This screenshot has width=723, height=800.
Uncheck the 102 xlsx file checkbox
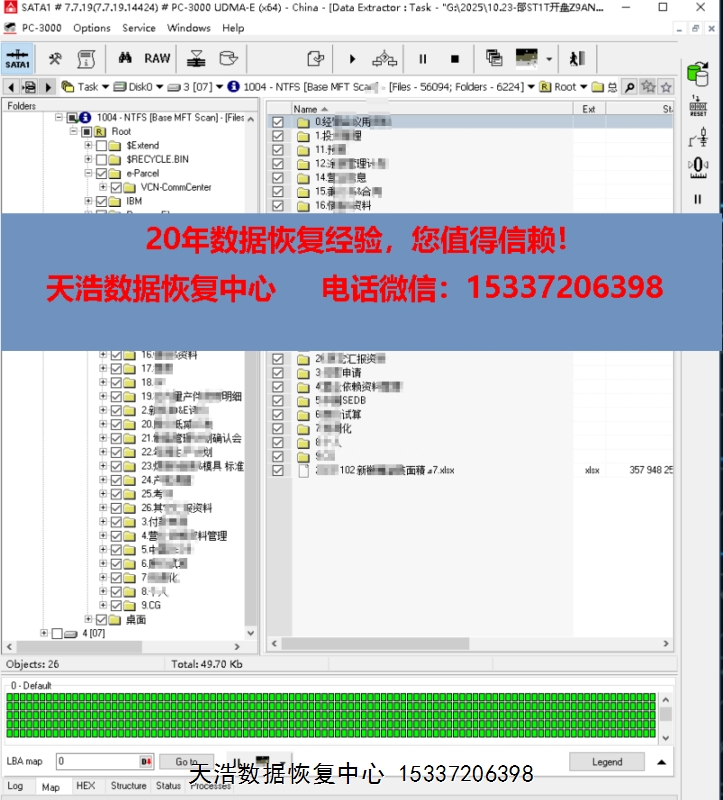278,470
